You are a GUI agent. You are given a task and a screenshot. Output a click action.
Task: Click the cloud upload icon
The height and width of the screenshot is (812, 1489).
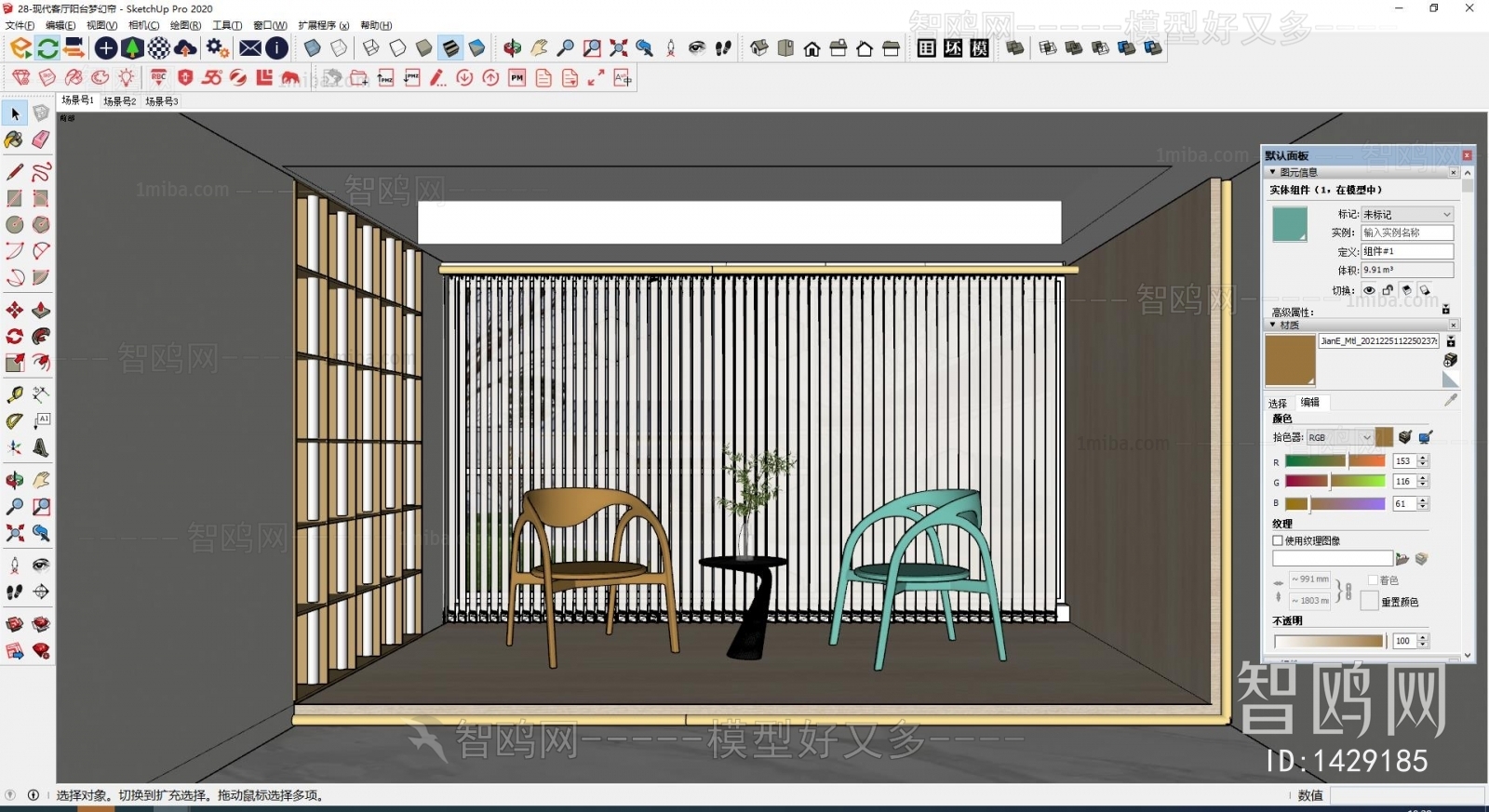(185, 47)
